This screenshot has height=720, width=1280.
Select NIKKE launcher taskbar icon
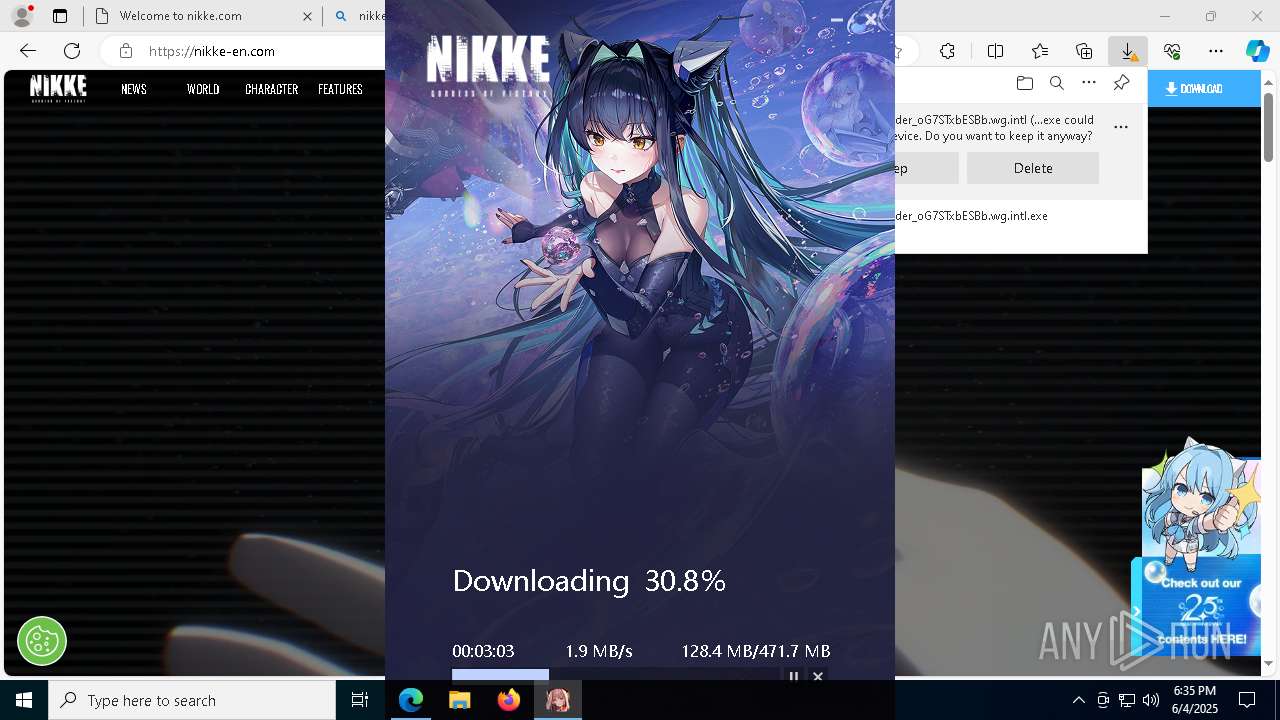[x=558, y=700]
